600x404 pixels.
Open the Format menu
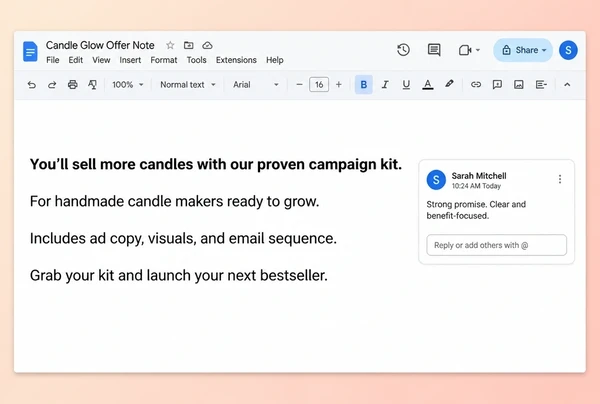[164, 60]
